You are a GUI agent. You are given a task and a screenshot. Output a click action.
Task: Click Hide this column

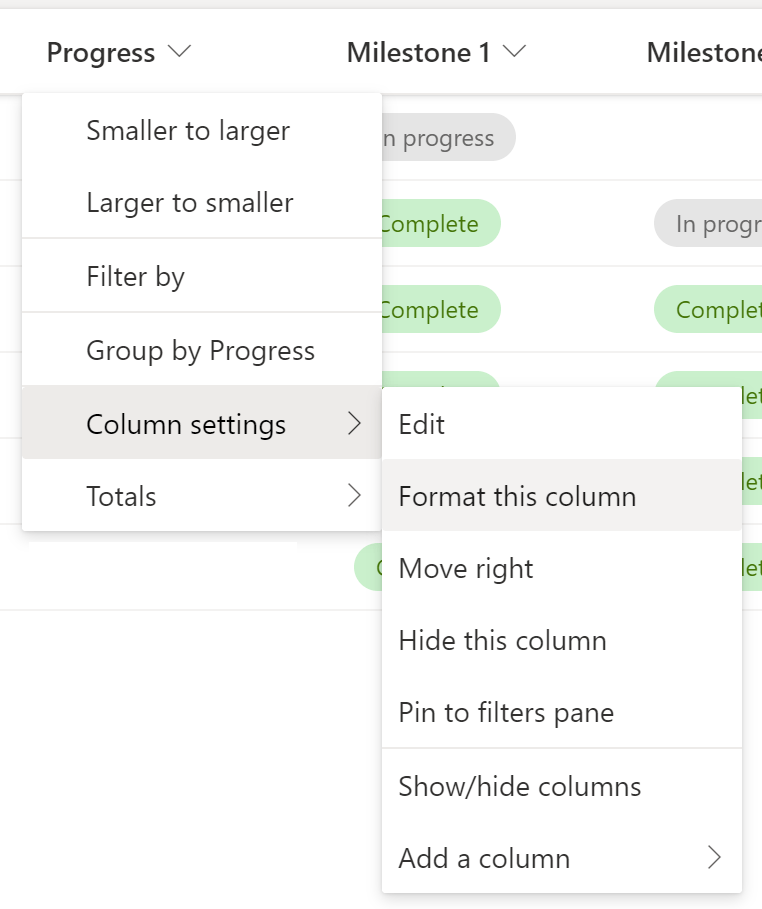coord(502,641)
